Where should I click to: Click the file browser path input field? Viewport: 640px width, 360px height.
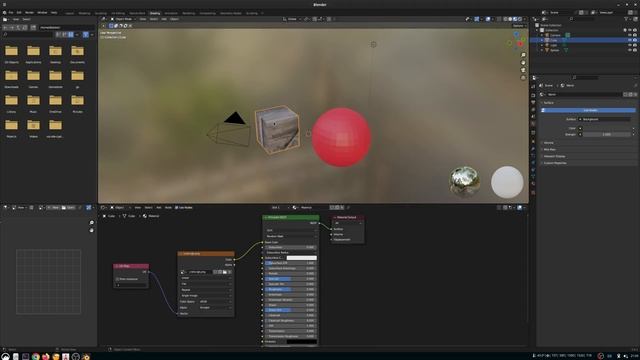pos(67,27)
